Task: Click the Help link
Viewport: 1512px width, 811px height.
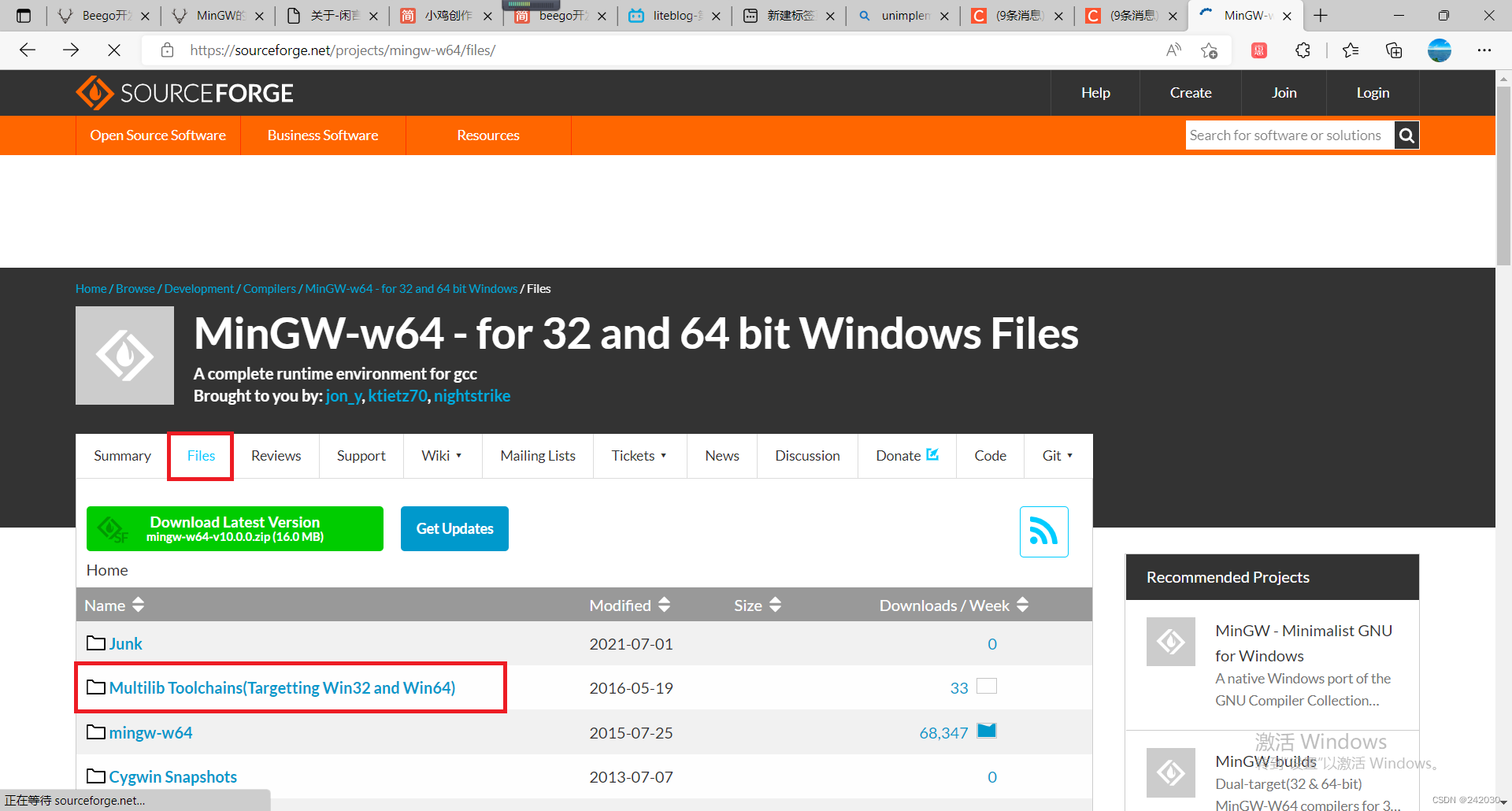Action: (x=1095, y=93)
